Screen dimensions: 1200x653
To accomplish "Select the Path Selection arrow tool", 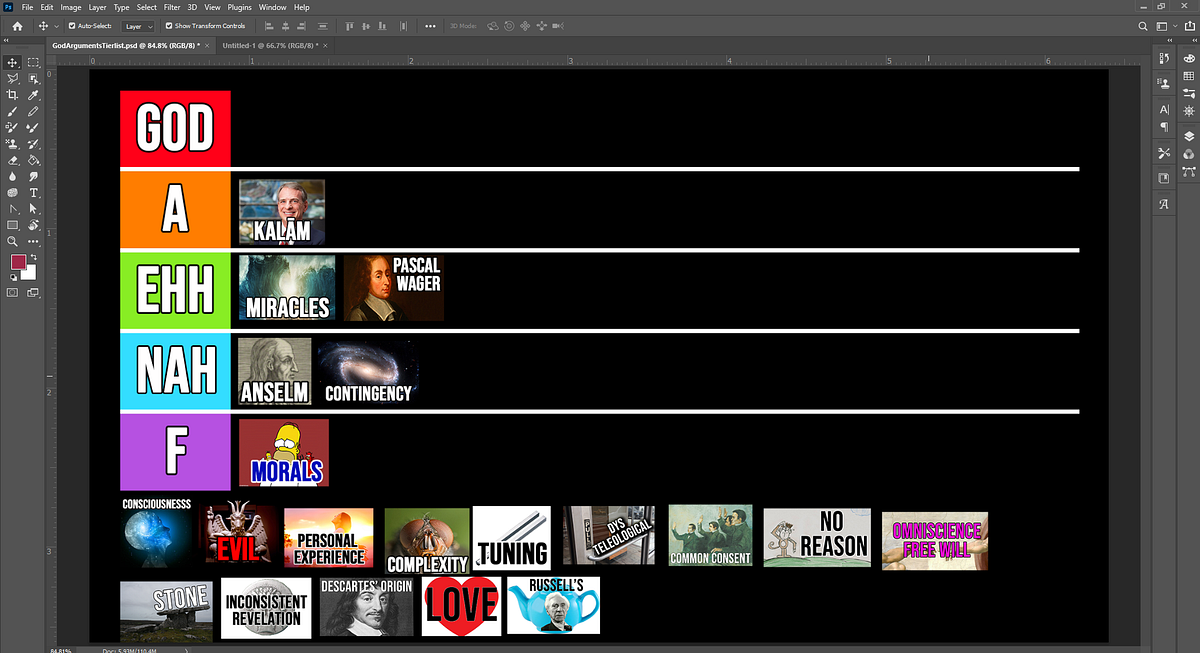I will pyautogui.click(x=34, y=208).
